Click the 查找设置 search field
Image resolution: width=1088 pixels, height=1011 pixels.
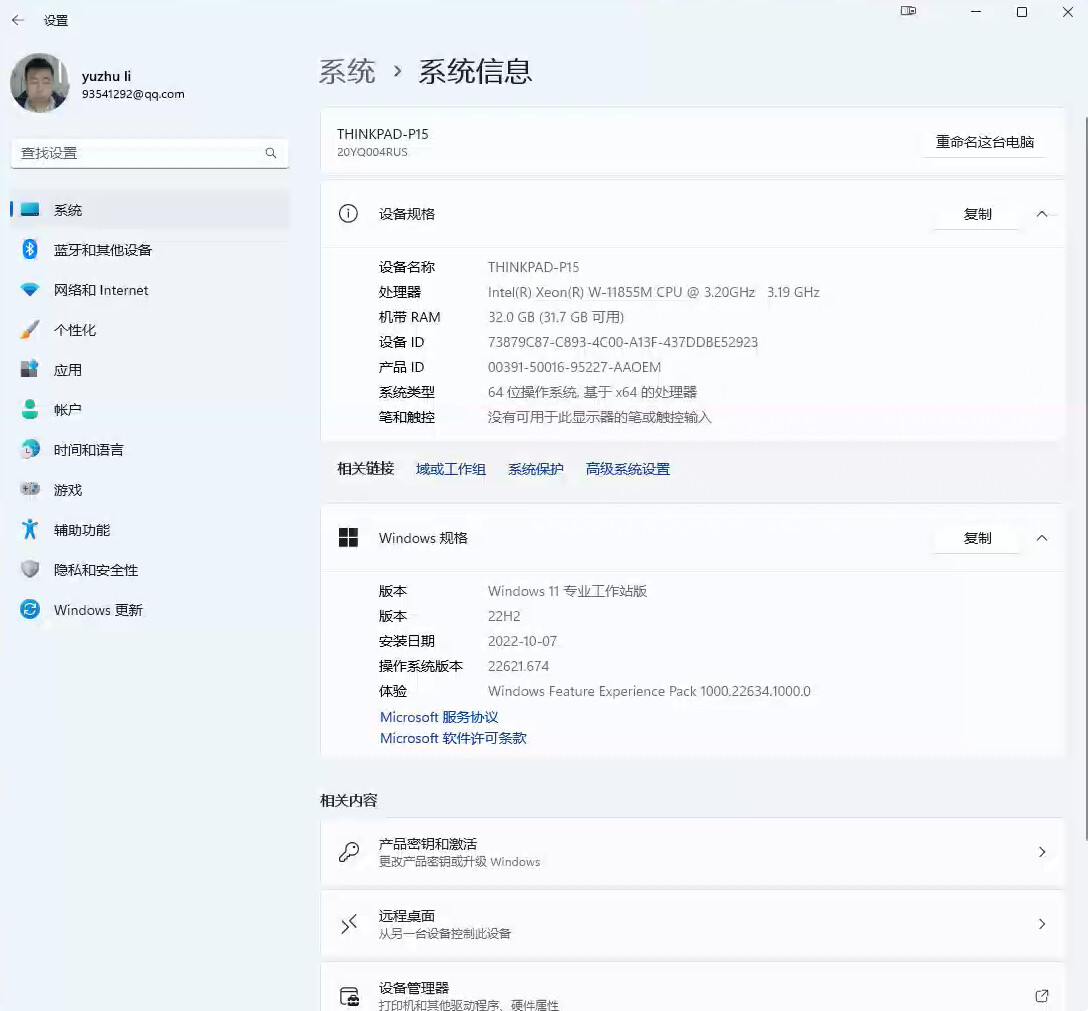pos(150,153)
